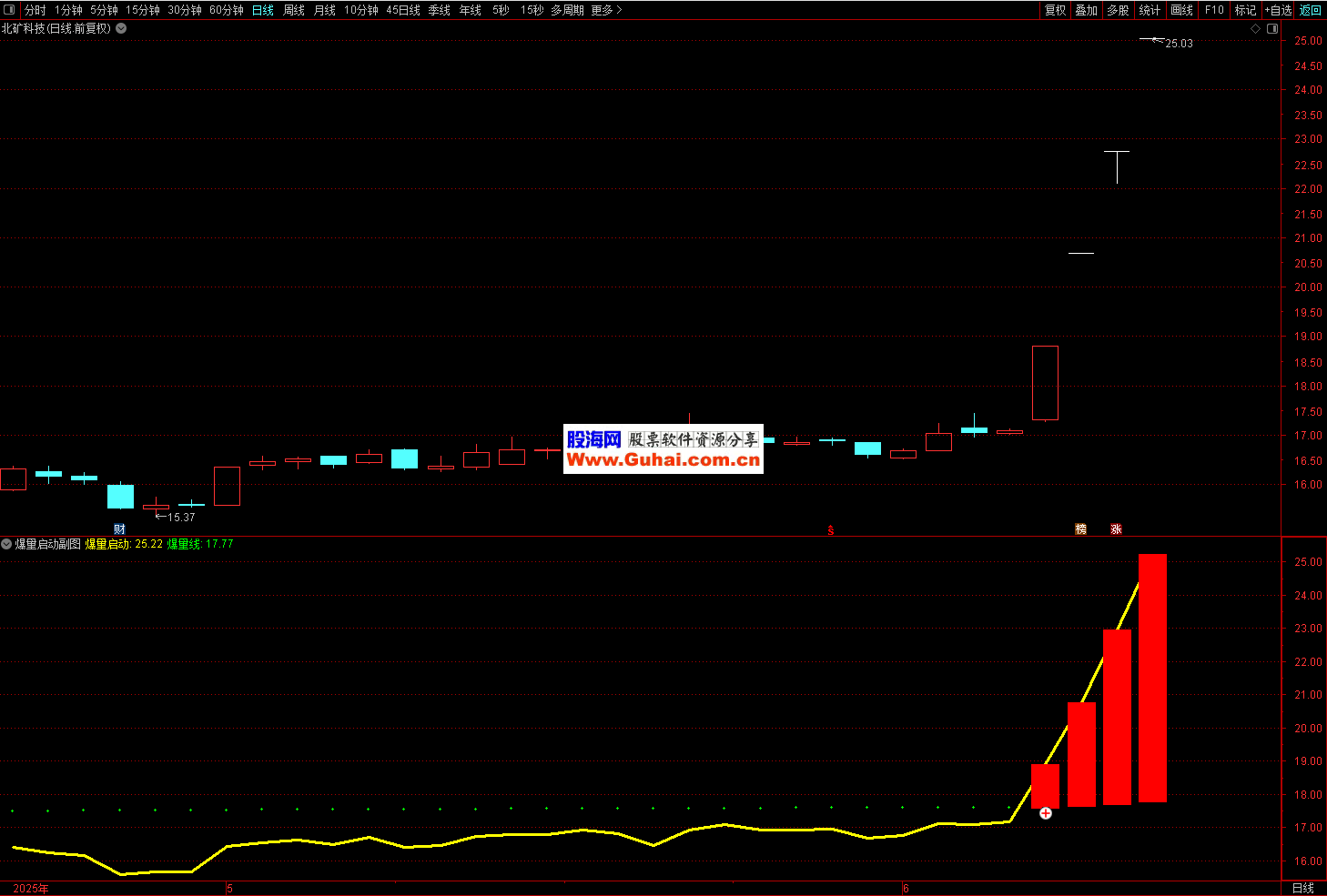
Task: Click the tallest red indicator bar
Action: [x=1152, y=678]
